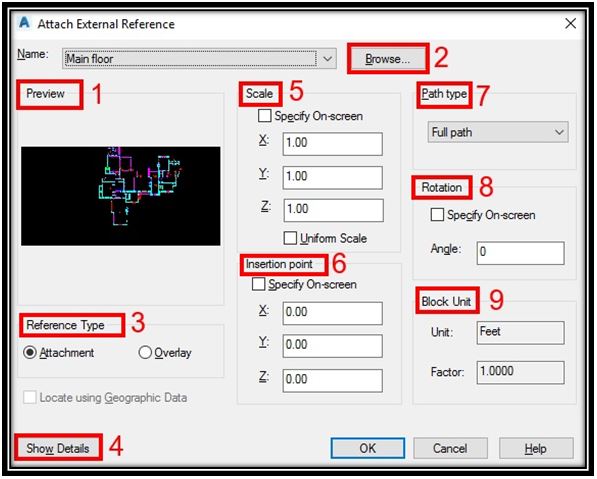Click the Scale X input field
This screenshot has height=479, width=597.
click(x=332, y=144)
